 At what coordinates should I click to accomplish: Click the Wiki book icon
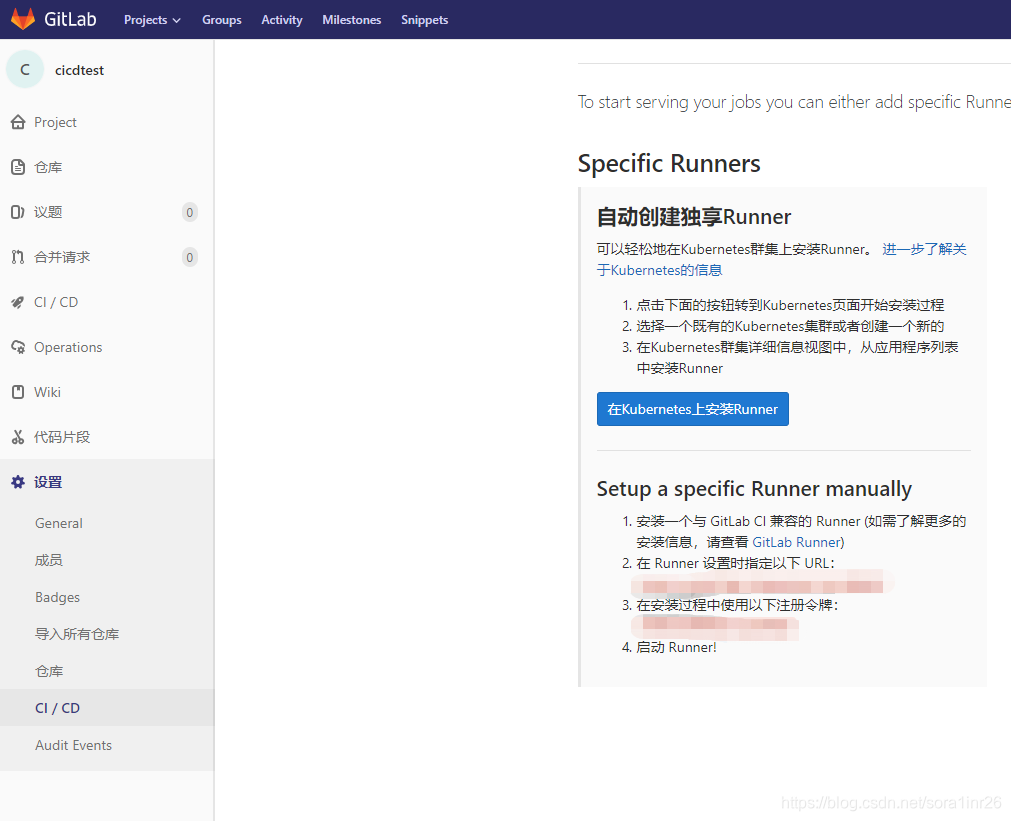(18, 392)
